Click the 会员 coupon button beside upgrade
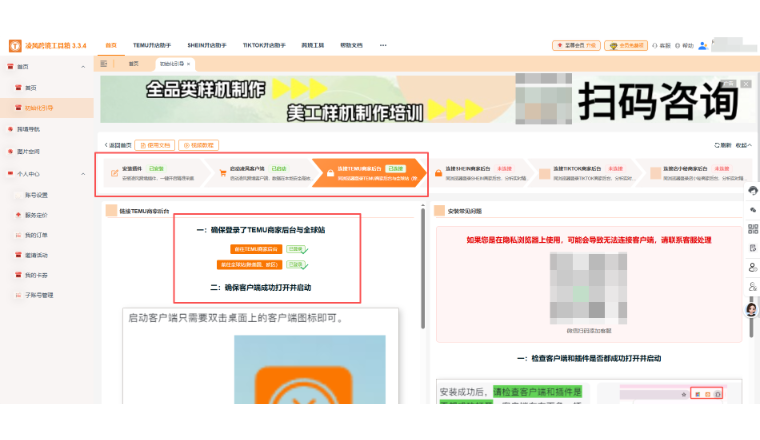 coord(626,45)
